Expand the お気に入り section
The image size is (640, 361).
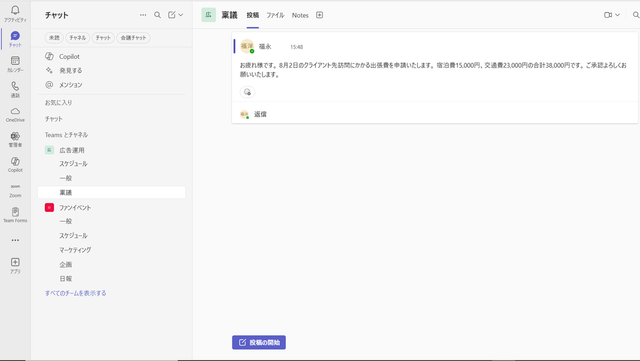(x=58, y=103)
